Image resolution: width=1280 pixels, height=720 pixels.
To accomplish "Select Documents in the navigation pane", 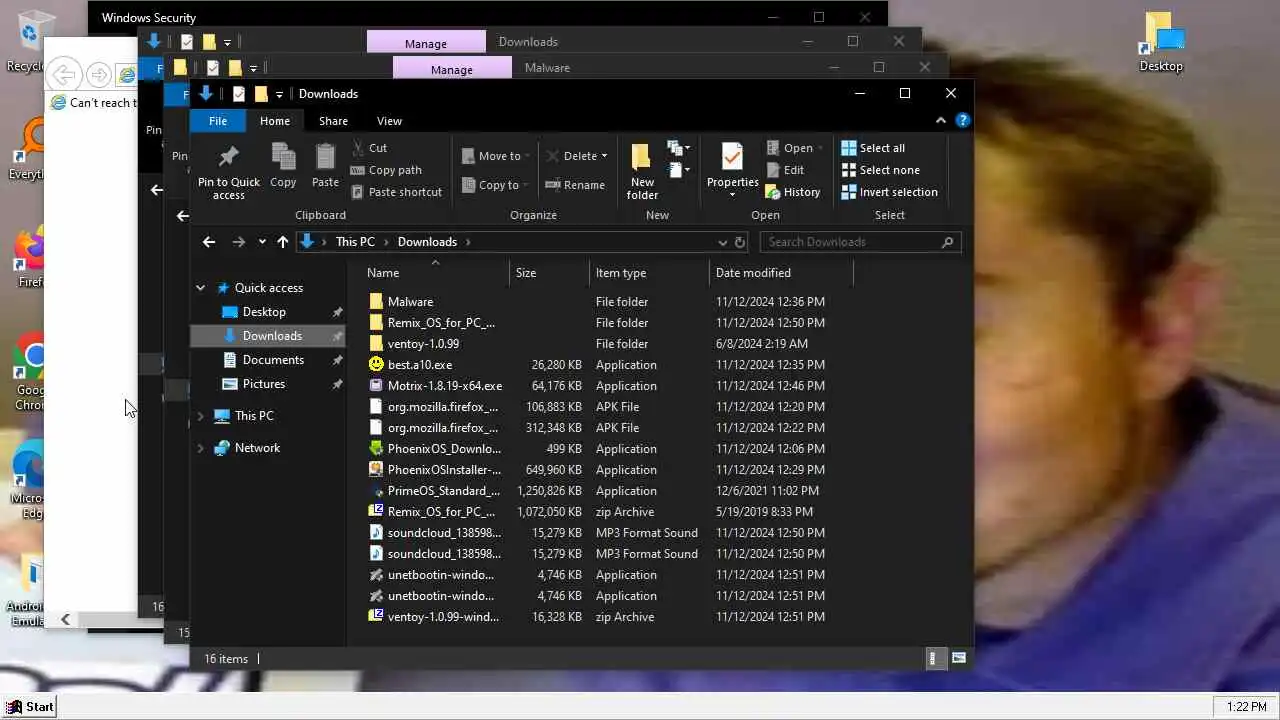I will pos(273,360).
